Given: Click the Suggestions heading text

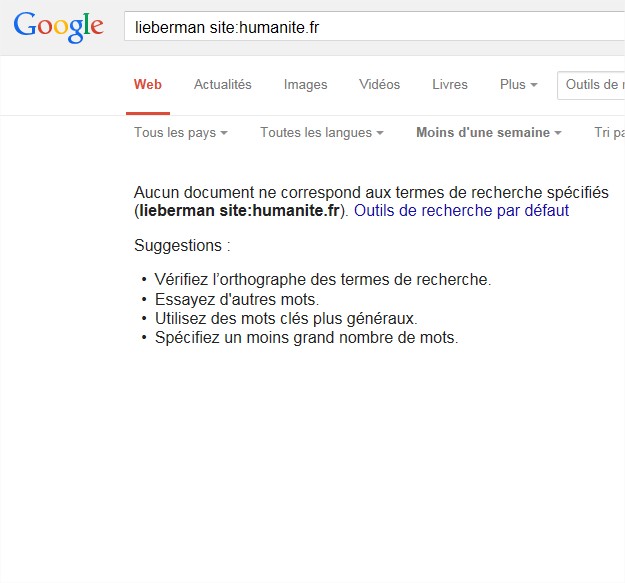Looking at the screenshot, I should click(182, 245).
